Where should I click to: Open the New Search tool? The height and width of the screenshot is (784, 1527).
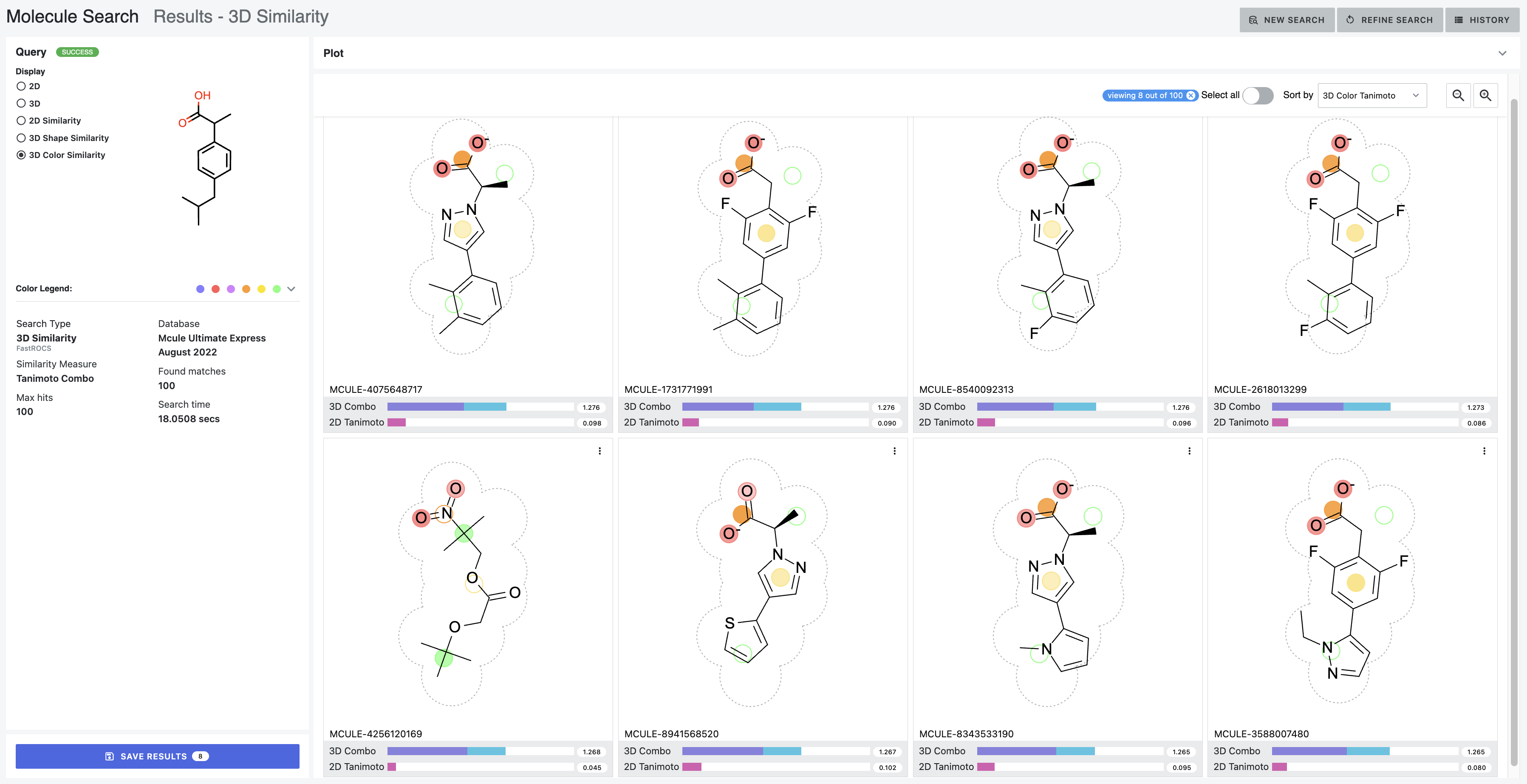pyautogui.click(x=1287, y=20)
